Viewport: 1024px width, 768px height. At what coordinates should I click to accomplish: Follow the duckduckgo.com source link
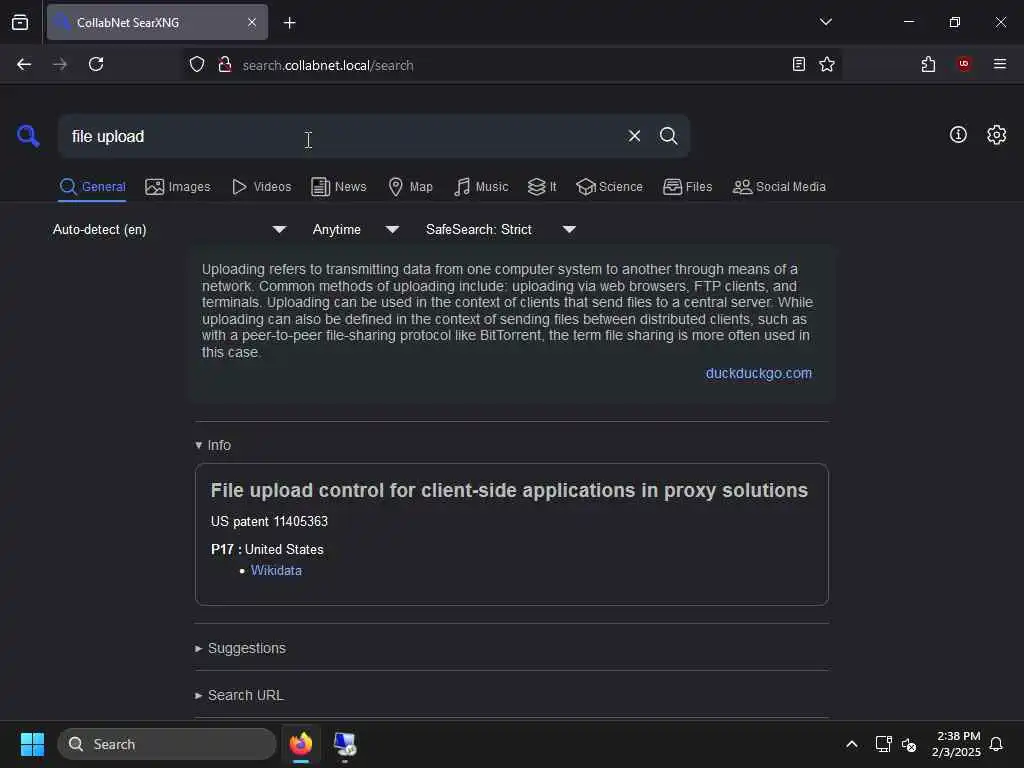tap(758, 374)
